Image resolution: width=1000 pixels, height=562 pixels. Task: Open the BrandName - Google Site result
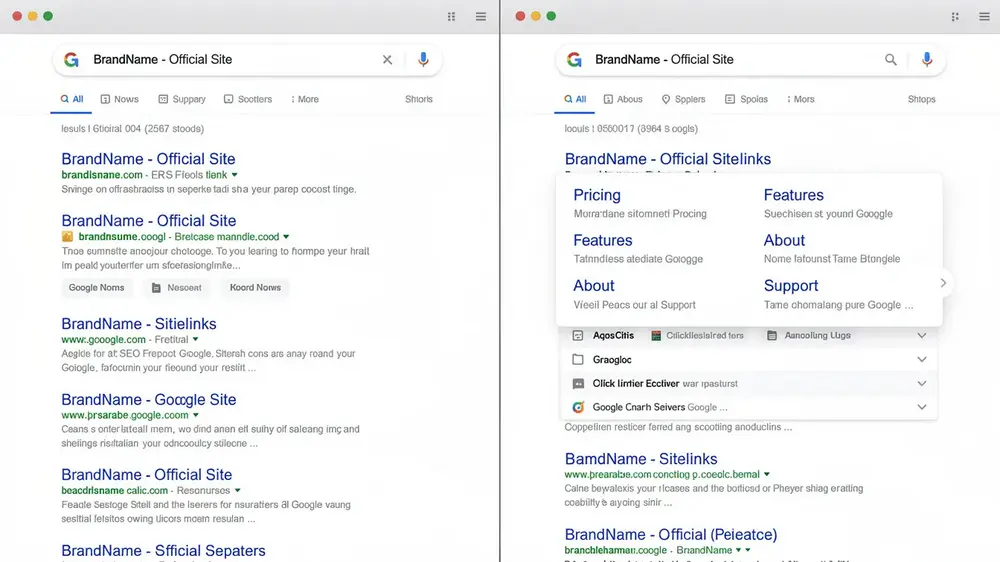(x=149, y=400)
